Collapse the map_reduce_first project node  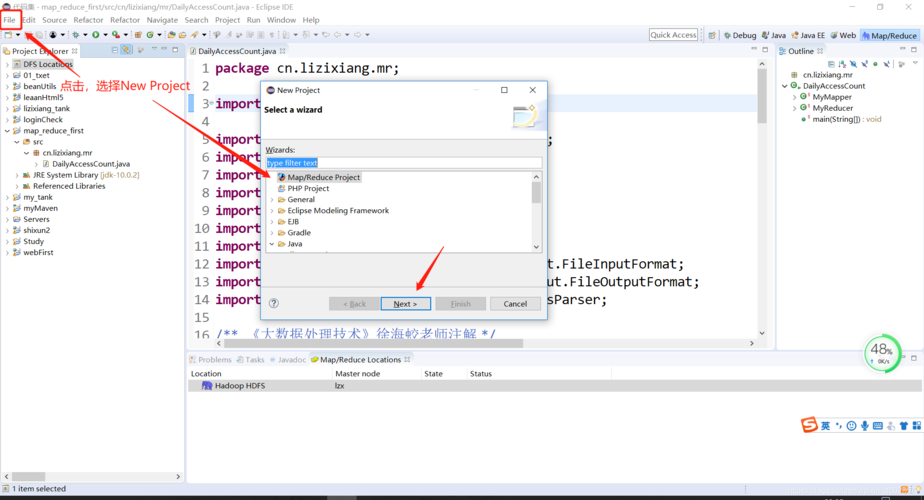[7, 131]
